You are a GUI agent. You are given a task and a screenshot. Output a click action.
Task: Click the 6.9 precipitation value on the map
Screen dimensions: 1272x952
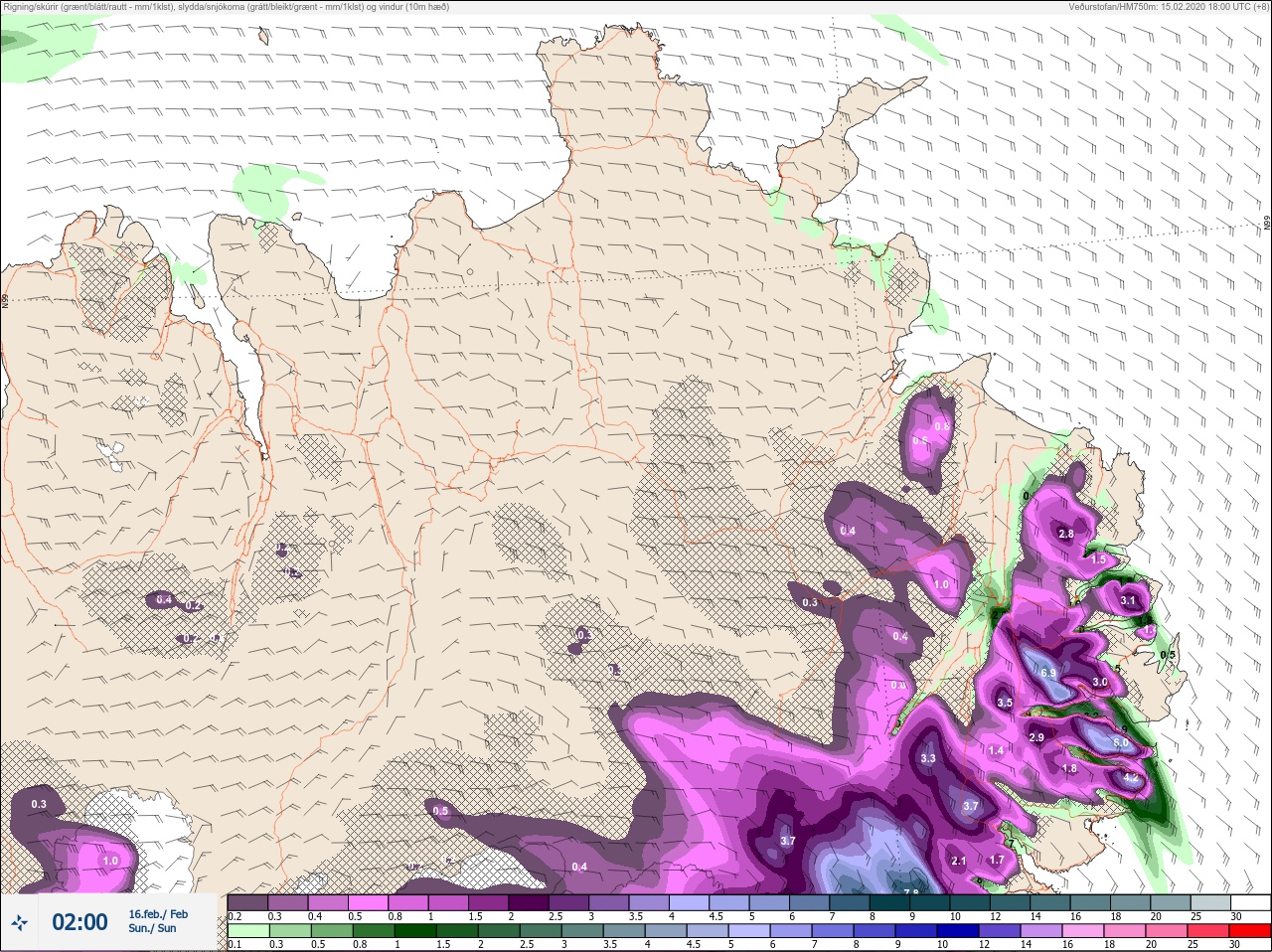click(x=1048, y=673)
